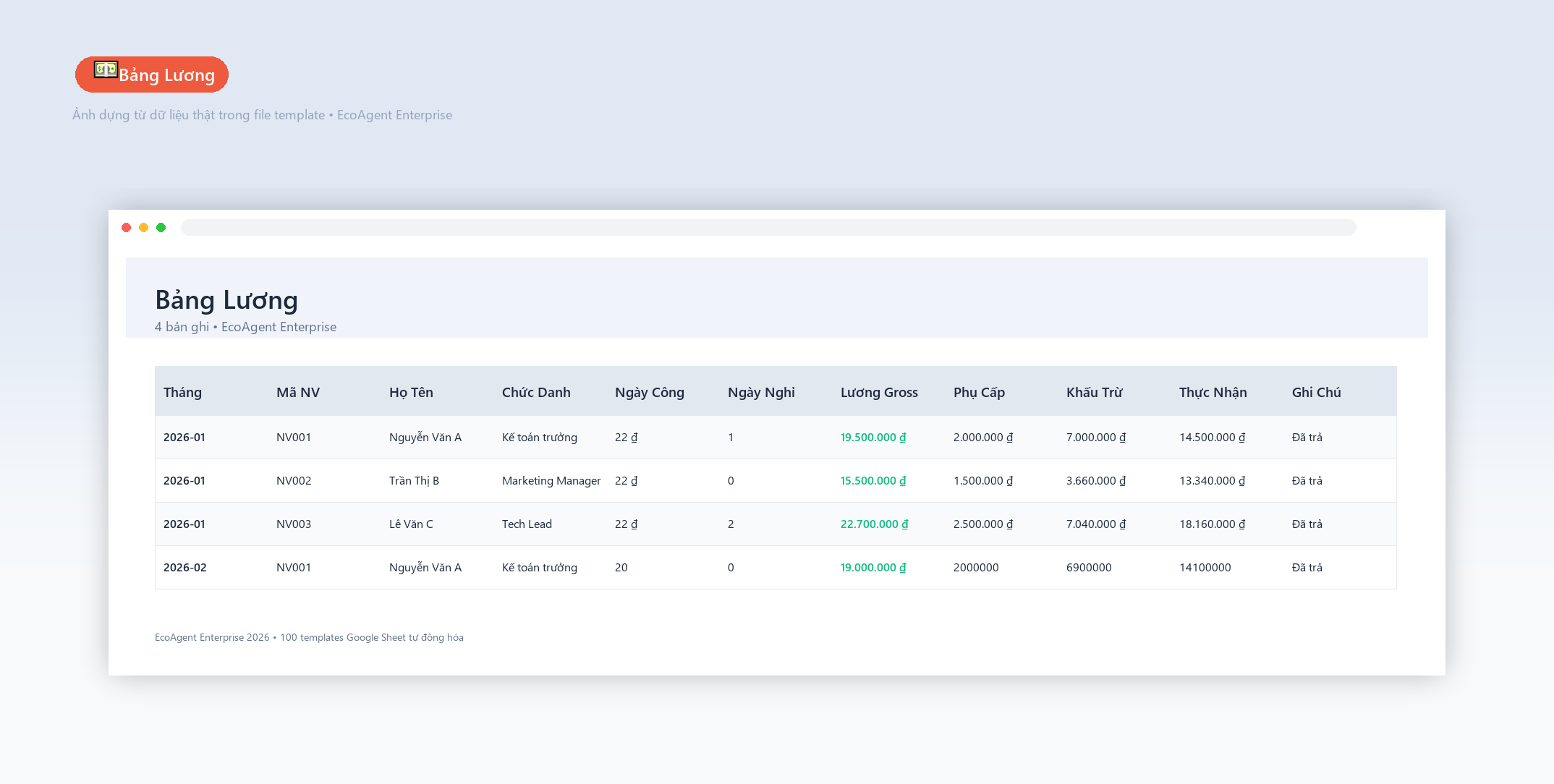Click the Ngày Nghỉ column header

pyautogui.click(x=761, y=392)
